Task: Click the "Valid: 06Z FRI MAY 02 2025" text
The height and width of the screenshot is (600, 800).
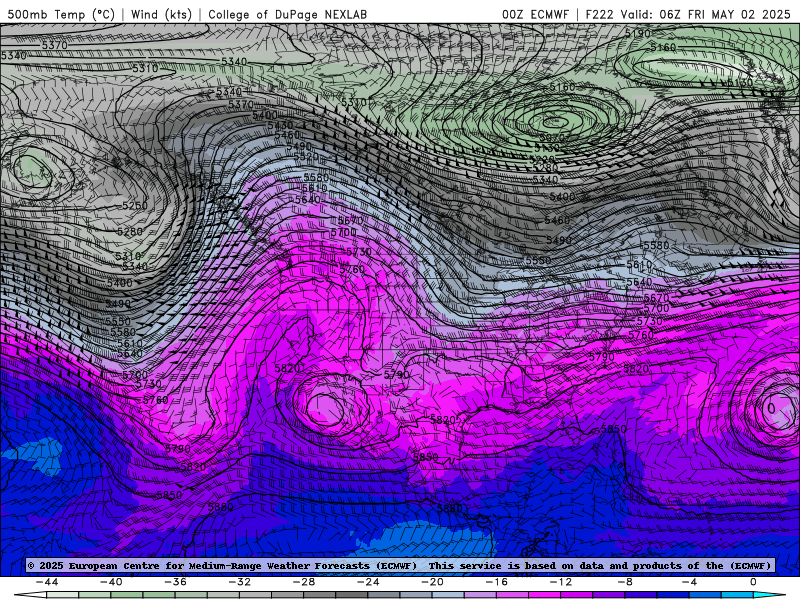Action: click(706, 14)
